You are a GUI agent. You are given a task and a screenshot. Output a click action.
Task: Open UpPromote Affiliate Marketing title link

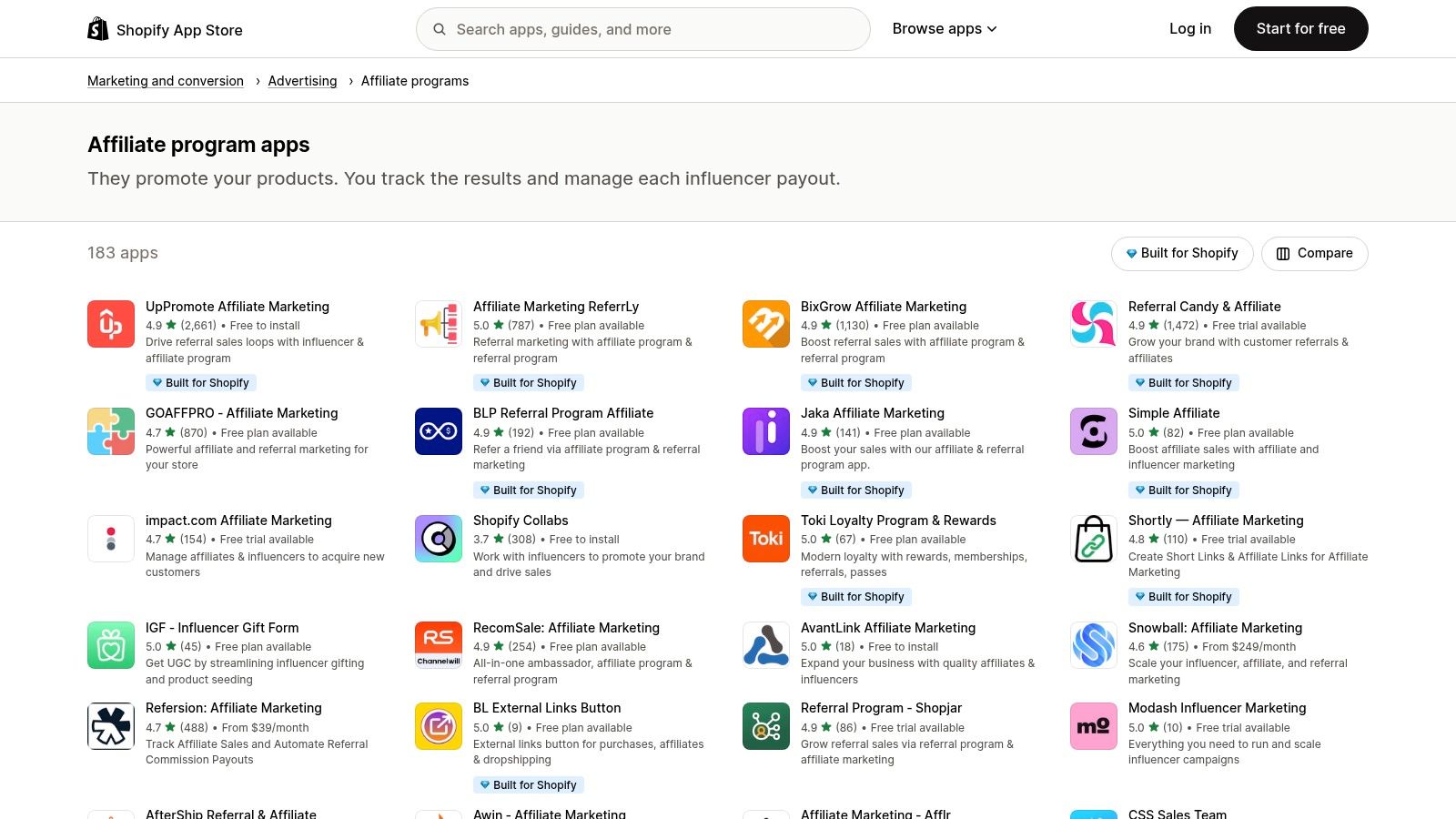(x=238, y=307)
